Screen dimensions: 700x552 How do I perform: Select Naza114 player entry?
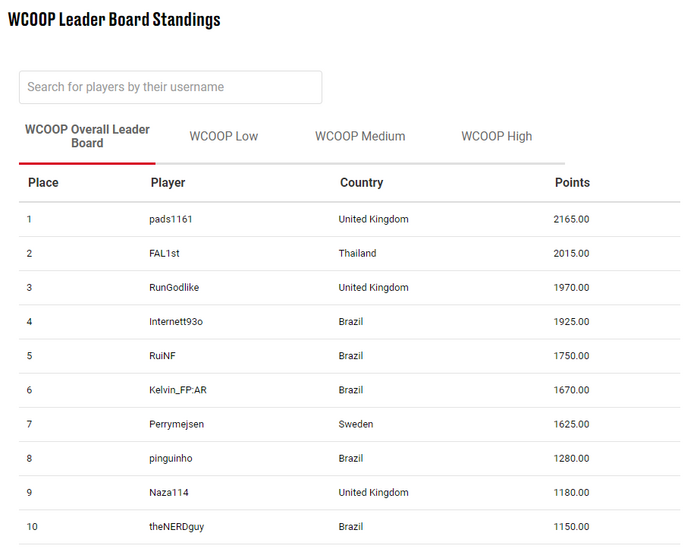click(x=169, y=493)
